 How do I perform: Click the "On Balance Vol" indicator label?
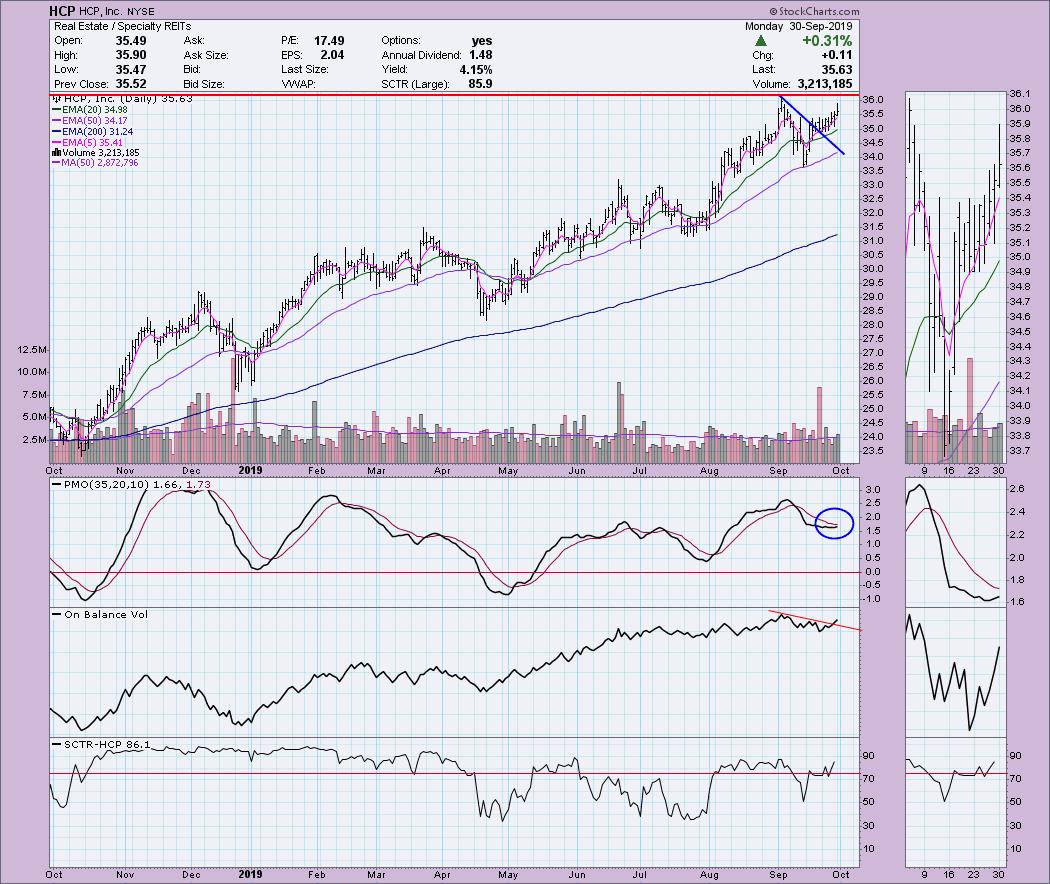106,614
